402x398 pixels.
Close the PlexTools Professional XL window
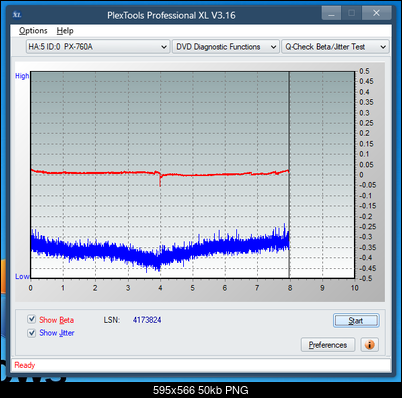[376, 13]
